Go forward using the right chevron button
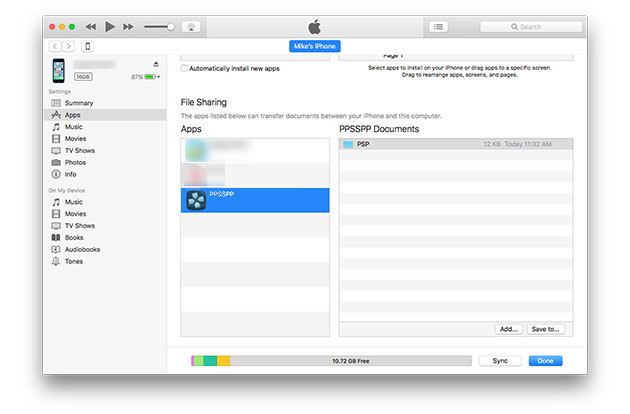The height and width of the screenshot is (414, 630). 68,46
